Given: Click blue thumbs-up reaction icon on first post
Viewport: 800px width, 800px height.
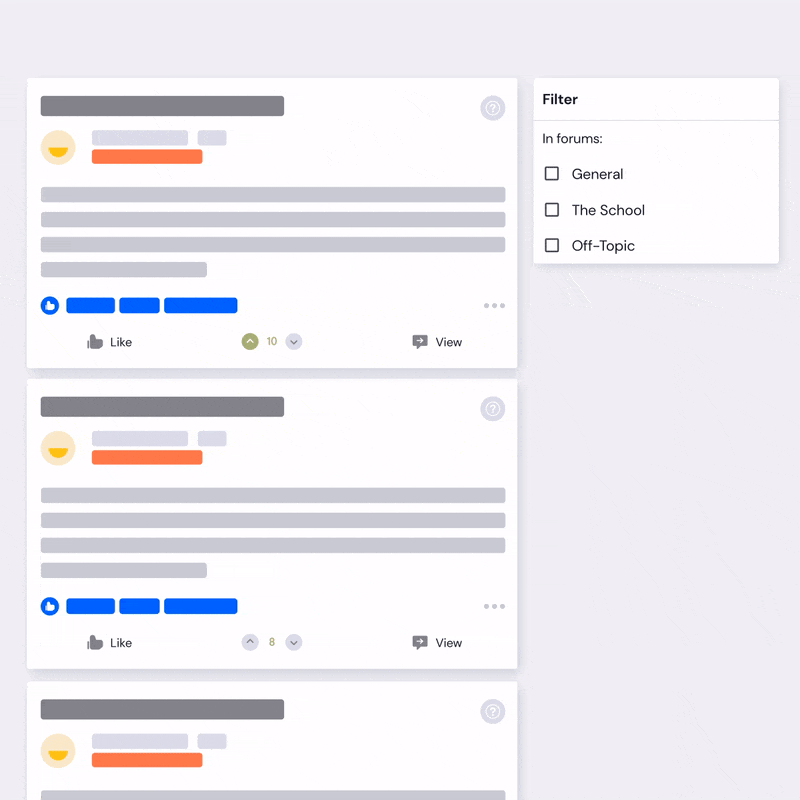Looking at the screenshot, I should tap(50, 306).
